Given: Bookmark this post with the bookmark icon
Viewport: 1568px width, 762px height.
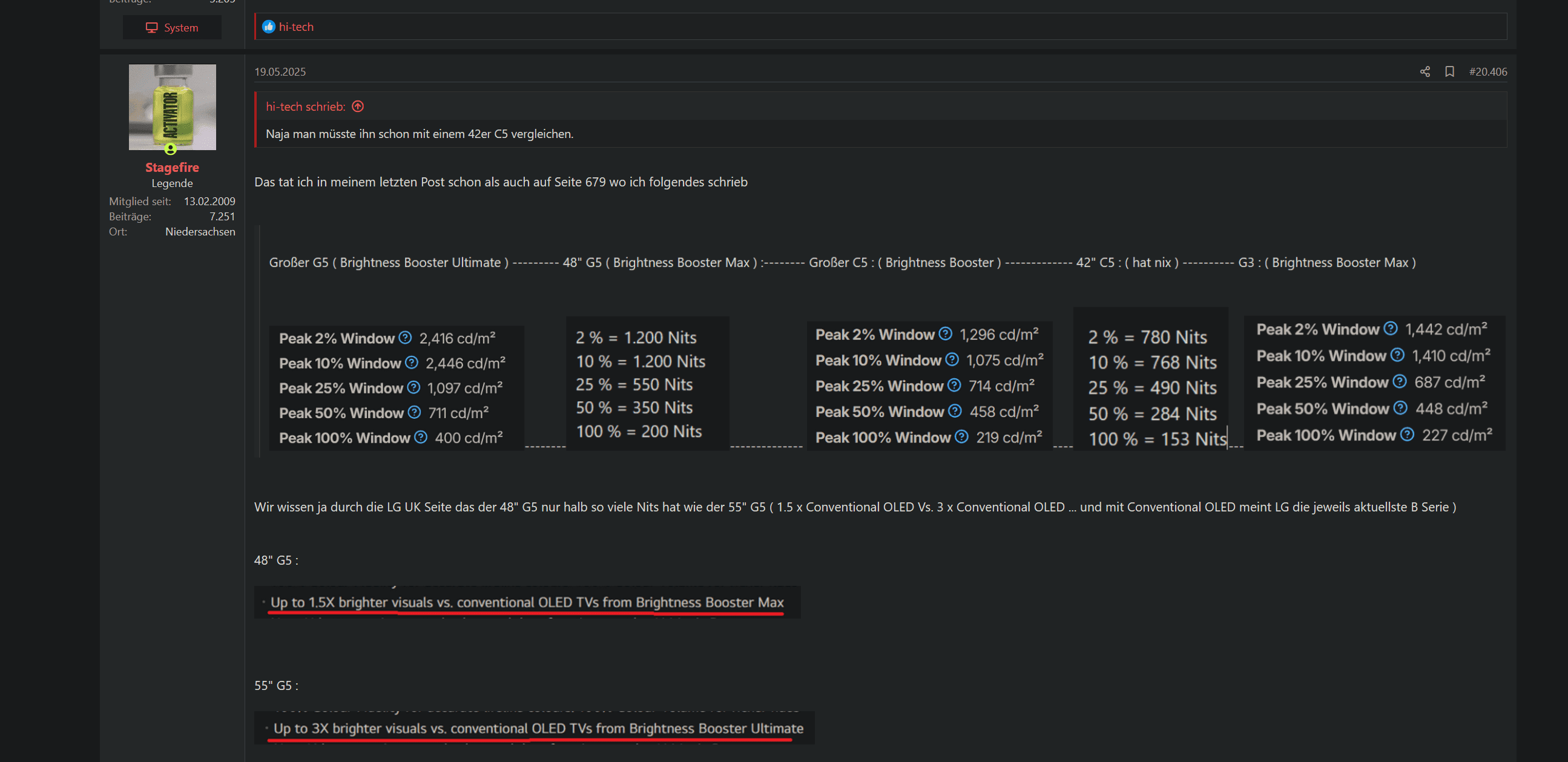Looking at the screenshot, I should [1449, 72].
